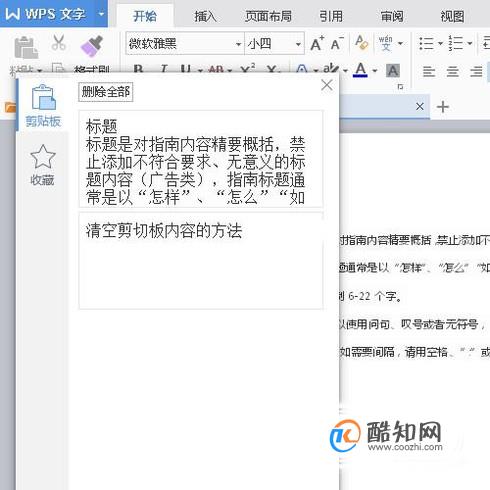Image resolution: width=490 pixels, height=490 pixels.
Task: Close the clipboard panel with the X
Action: coord(327,85)
